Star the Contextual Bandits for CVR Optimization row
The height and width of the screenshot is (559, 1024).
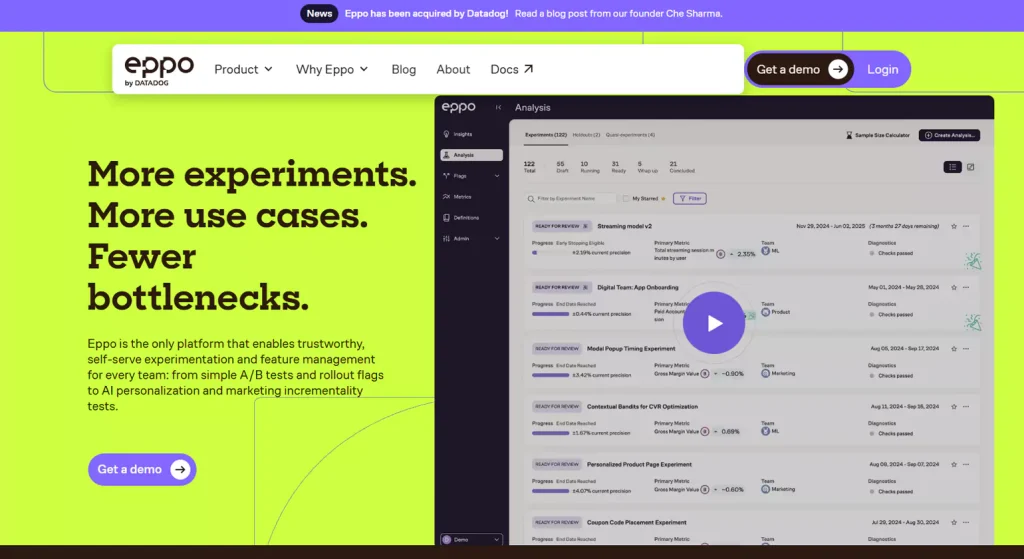point(954,406)
